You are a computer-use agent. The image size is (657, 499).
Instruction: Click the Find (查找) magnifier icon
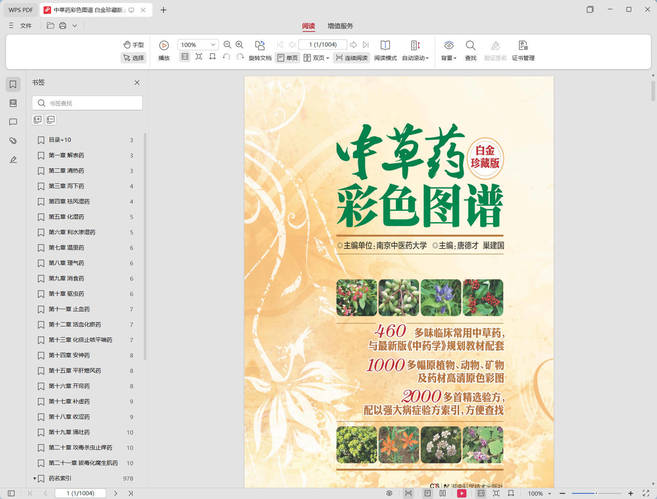tap(470, 46)
